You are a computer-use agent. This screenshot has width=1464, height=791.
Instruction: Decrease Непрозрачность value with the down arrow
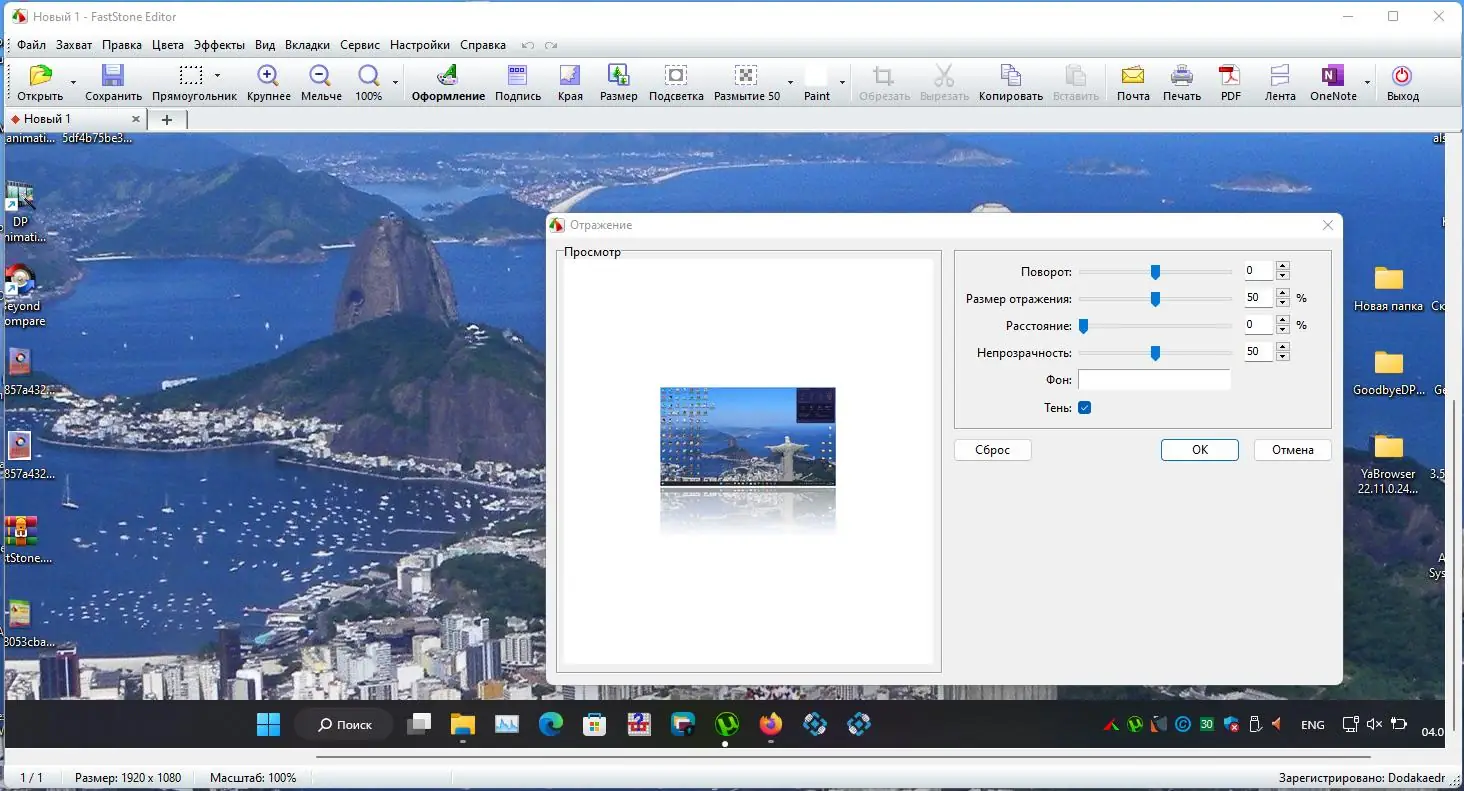[1283, 357]
